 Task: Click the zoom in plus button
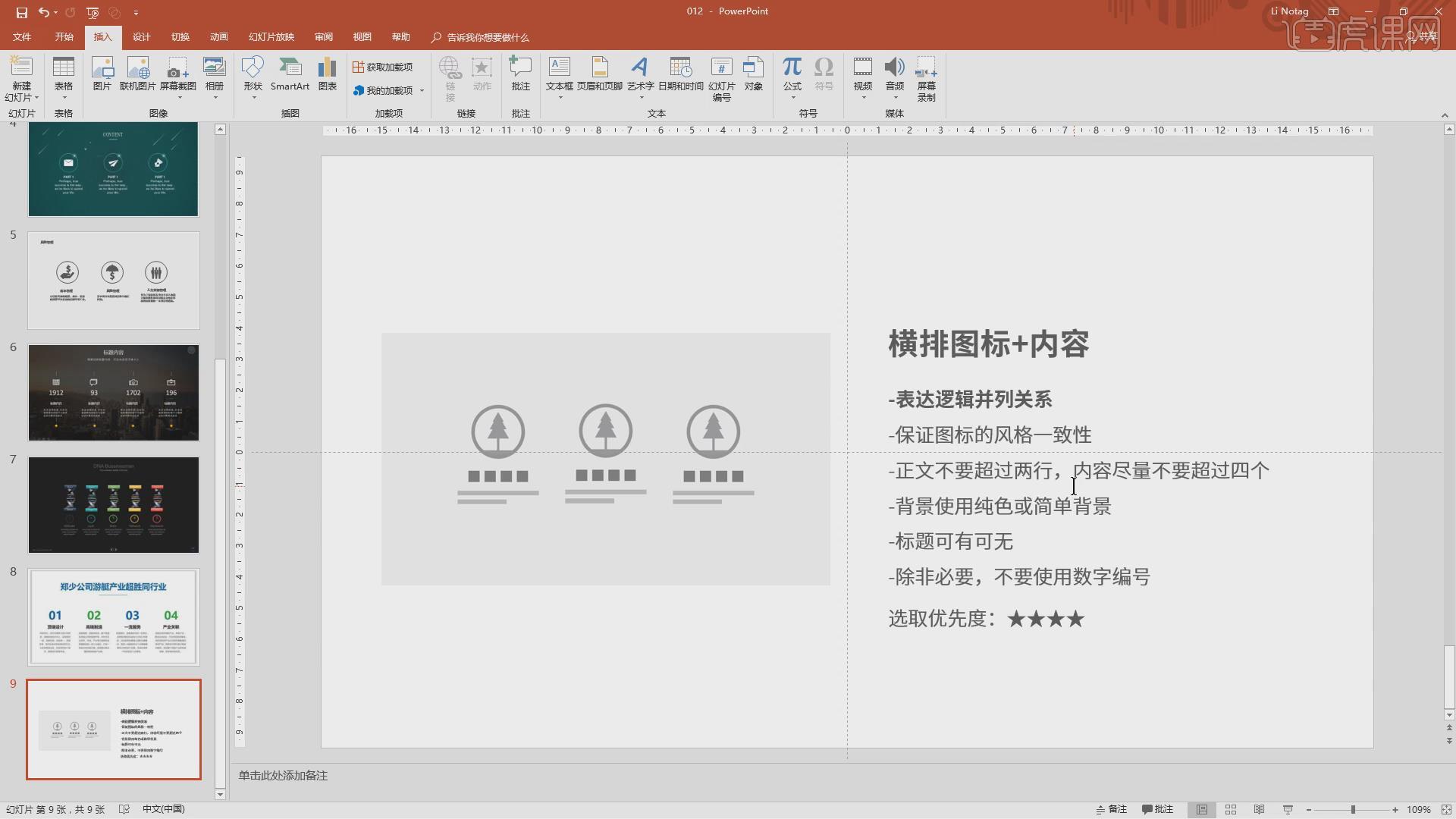(x=1395, y=810)
